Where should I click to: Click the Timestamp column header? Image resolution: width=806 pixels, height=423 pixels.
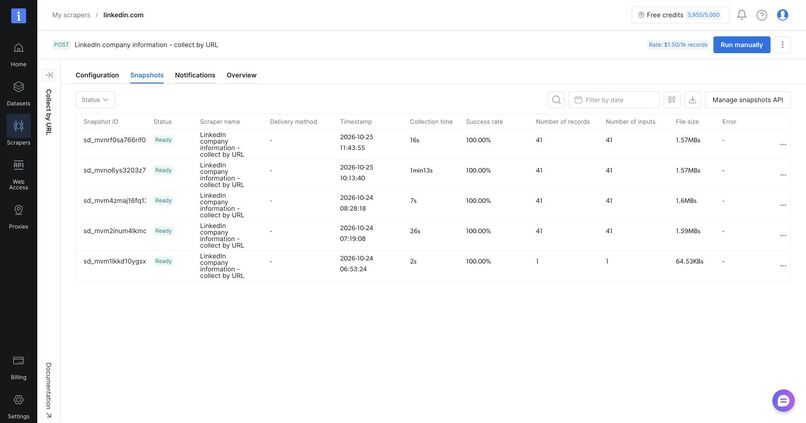pyautogui.click(x=356, y=122)
